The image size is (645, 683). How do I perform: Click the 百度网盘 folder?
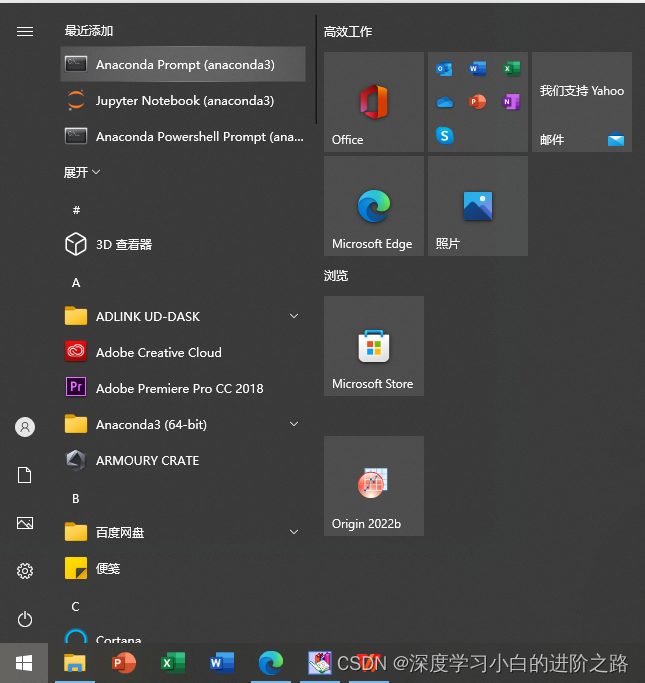[x=183, y=532]
